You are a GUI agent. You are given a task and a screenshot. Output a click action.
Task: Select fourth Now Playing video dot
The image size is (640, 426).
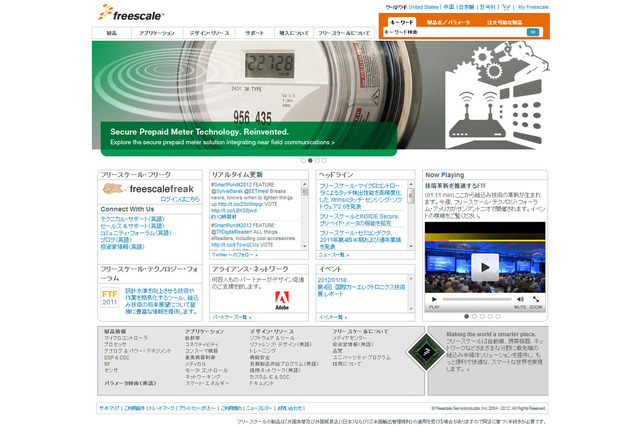click(x=490, y=316)
